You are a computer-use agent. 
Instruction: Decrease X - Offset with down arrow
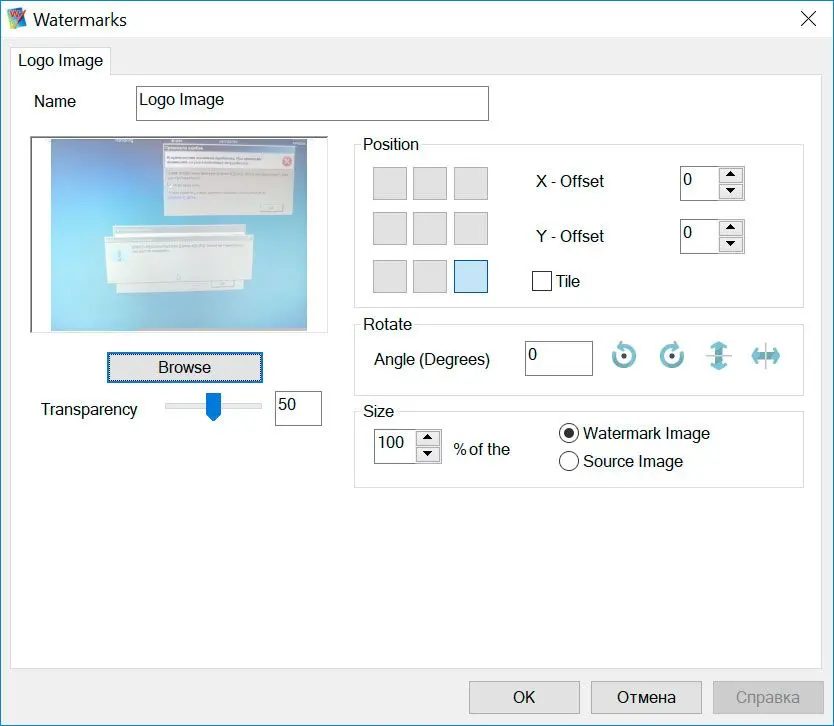pyautogui.click(x=731, y=191)
